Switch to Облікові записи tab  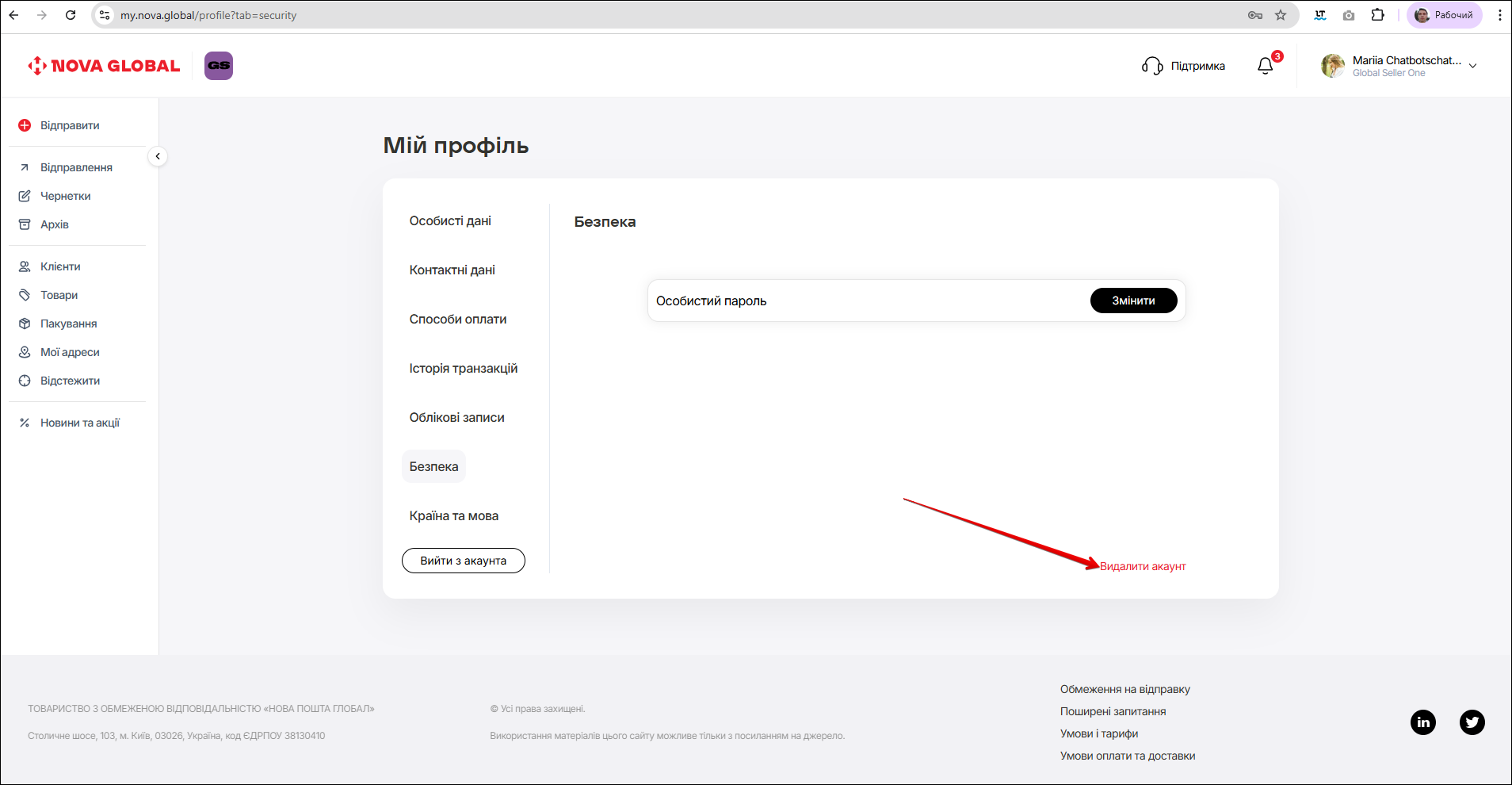tap(456, 417)
